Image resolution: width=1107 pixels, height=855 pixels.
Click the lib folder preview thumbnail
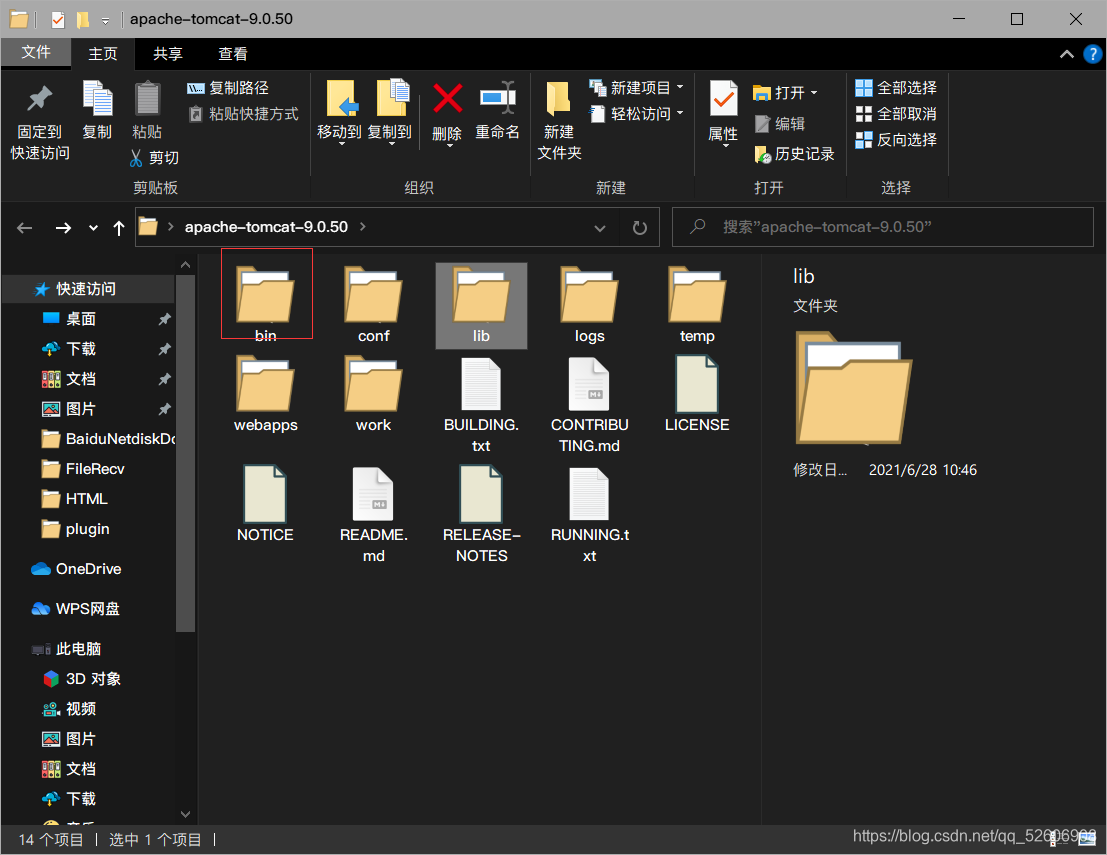pyautogui.click(x=854, y=388)
